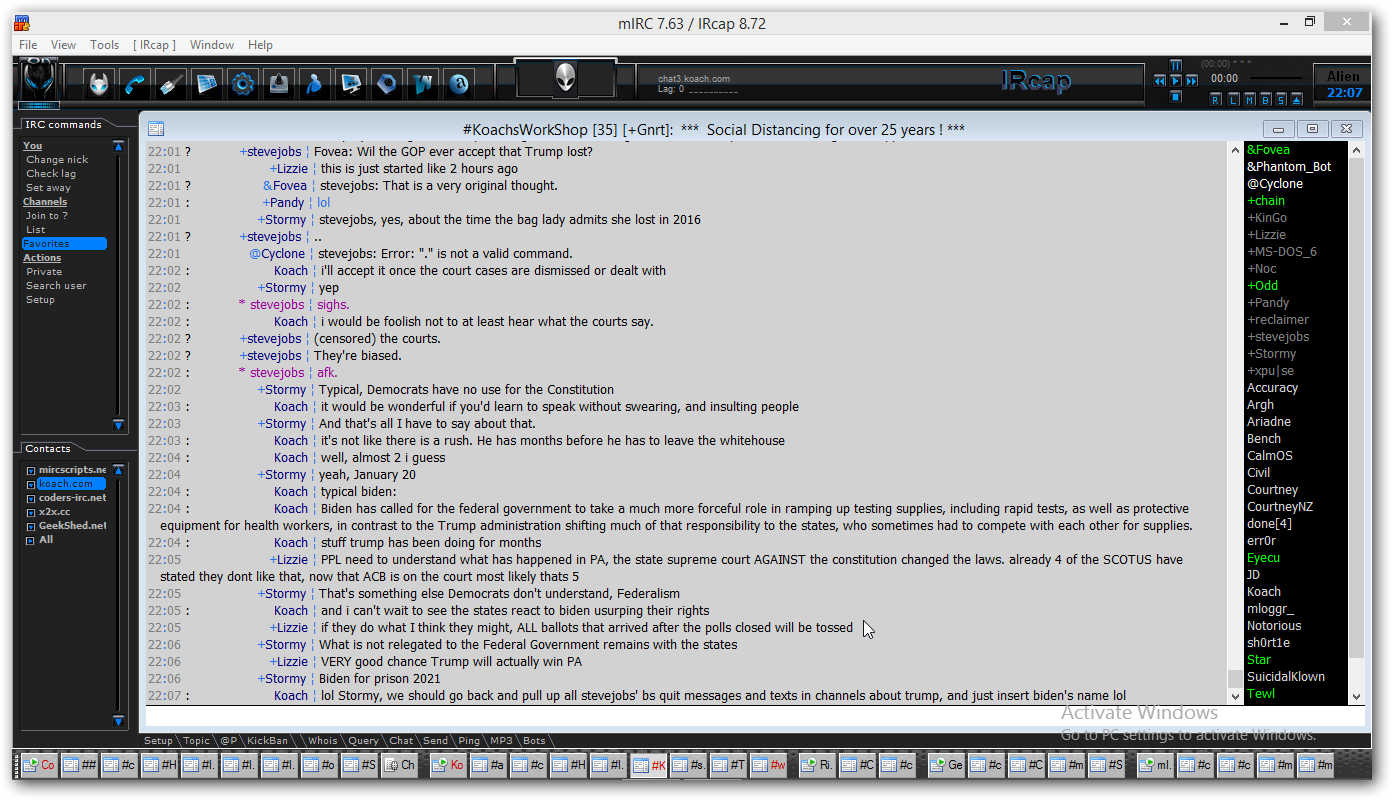This screenshot has width=1392, height=800.
Task: Switch to the Ko status switchbar button
Action: (x=449, y=765)
